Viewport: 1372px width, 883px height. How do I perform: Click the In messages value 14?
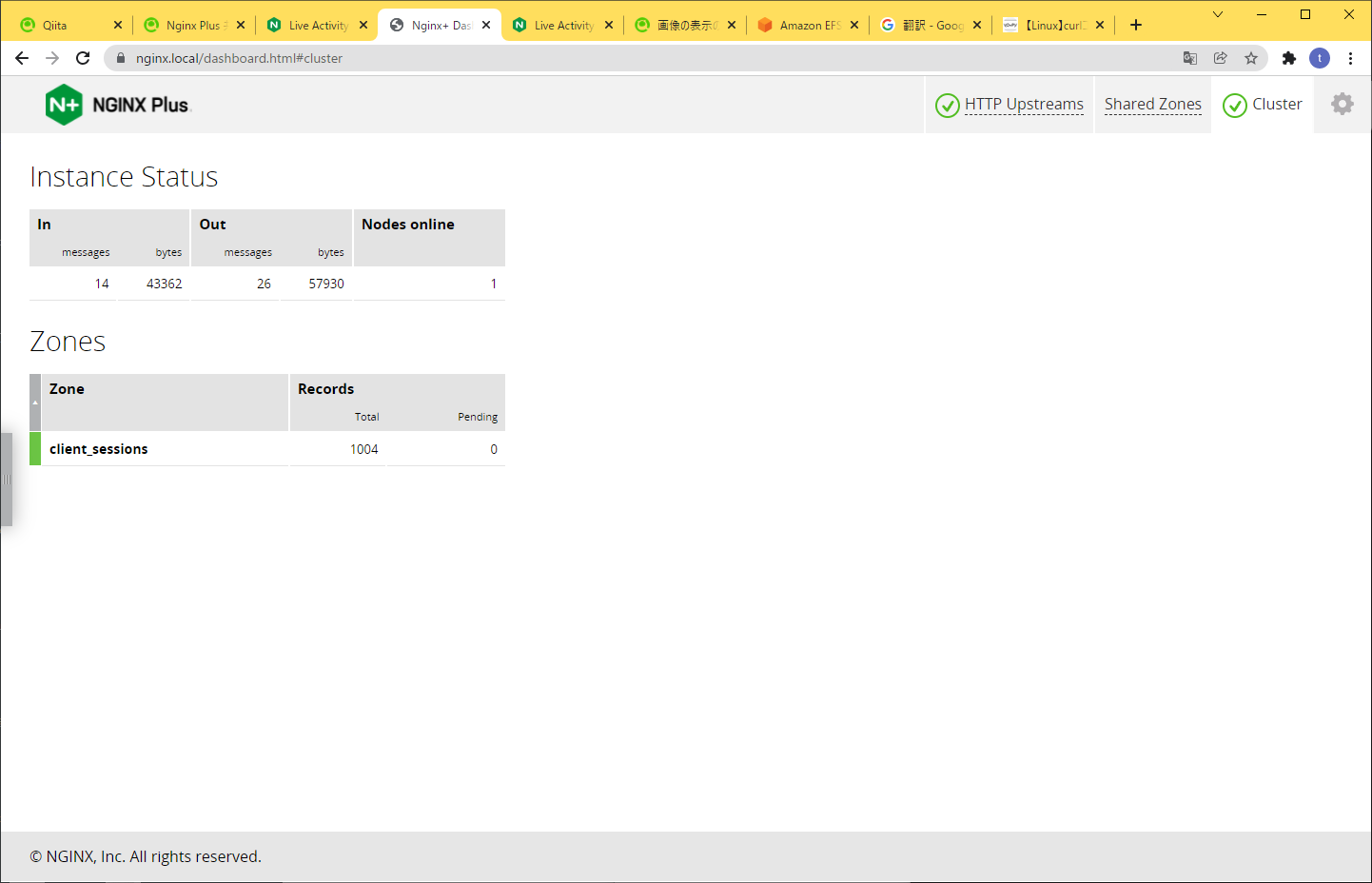pyautogui.click(x=102, y=284)
